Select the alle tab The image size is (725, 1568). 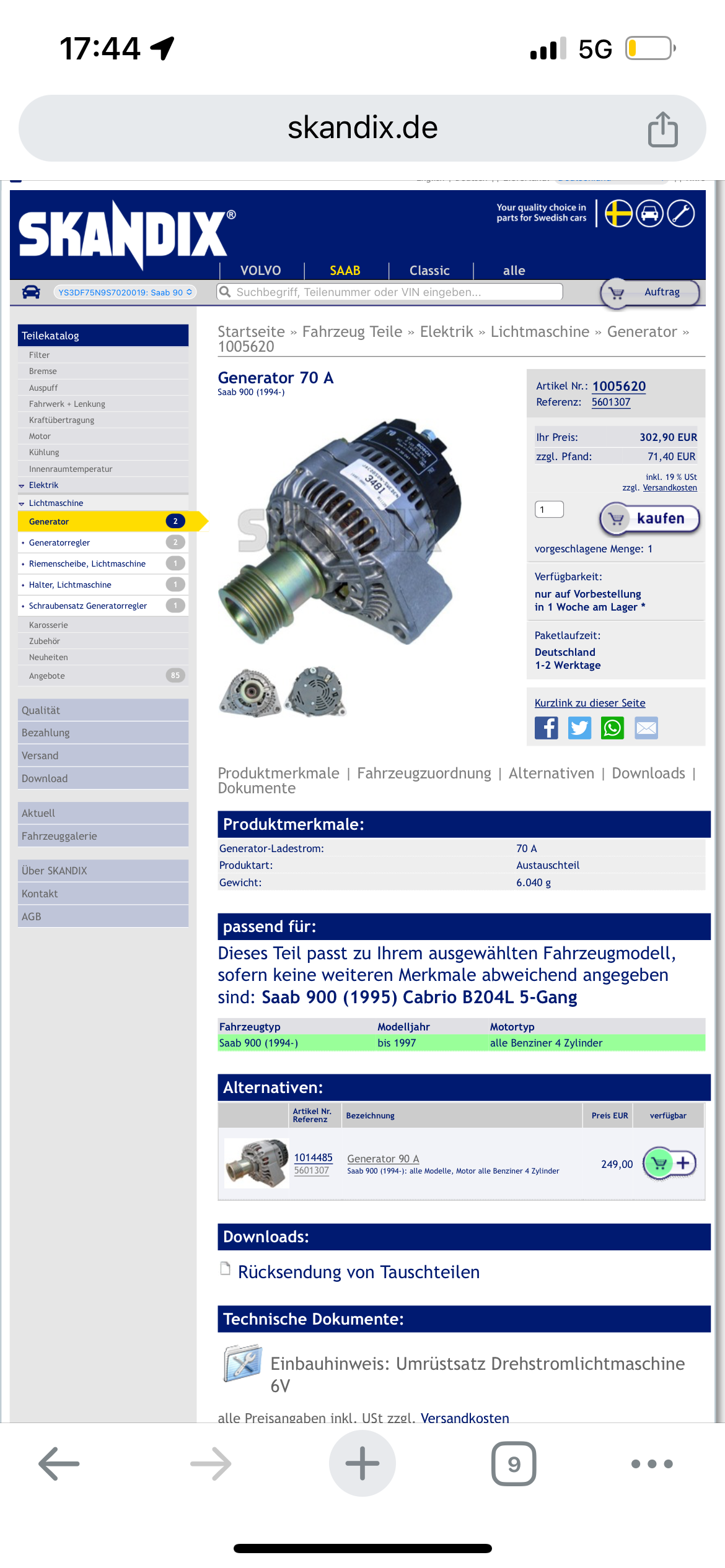click(x=514, y=271)
